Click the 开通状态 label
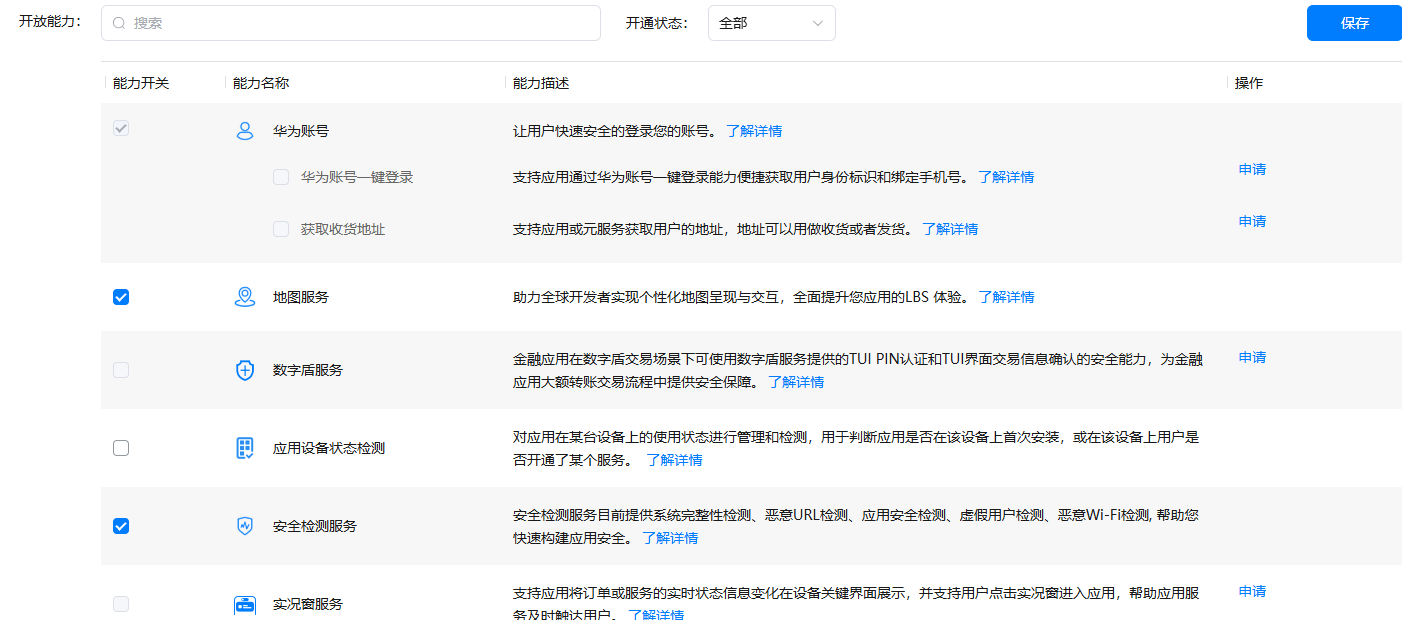This screenshot has height=620, width=1402. click(658, 23)
